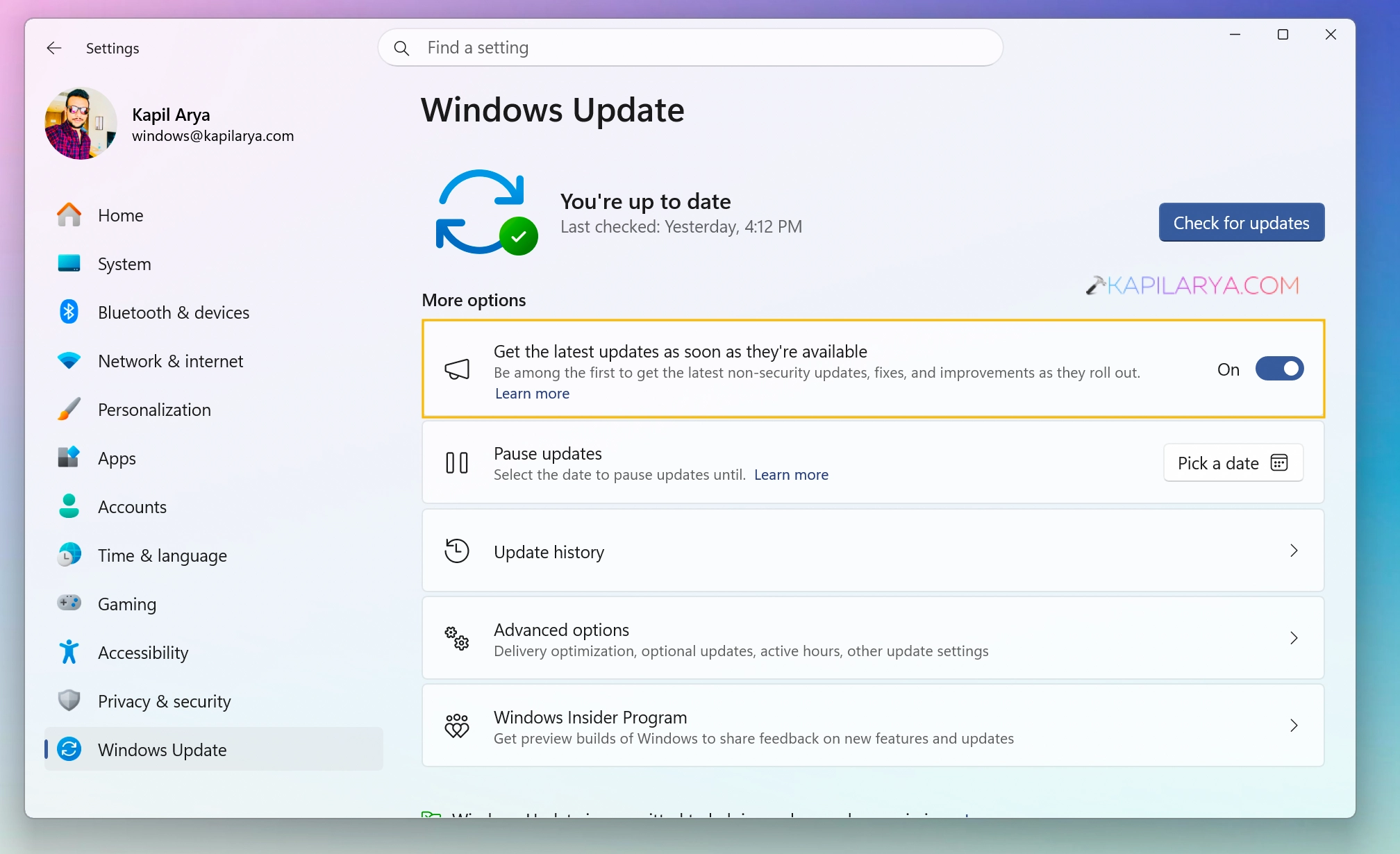The image size is (1400, 854).
Task: Click the Accounts person icon
Action: tap(69, 506)
